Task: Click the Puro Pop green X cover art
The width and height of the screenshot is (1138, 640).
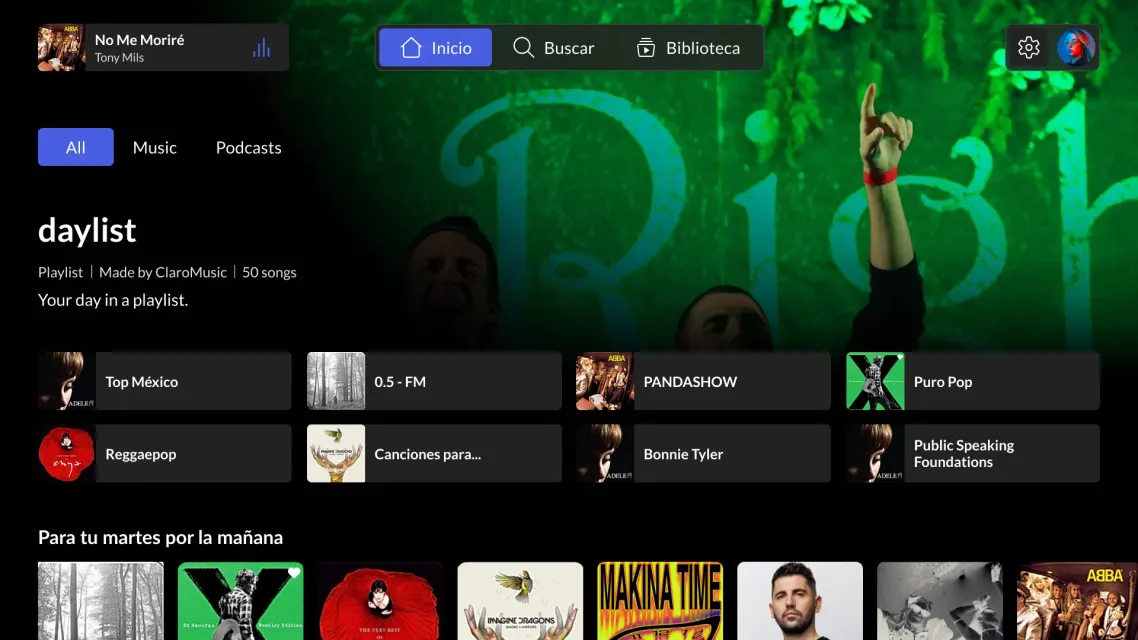Action: pyautogui.click(x=875, y=382)
